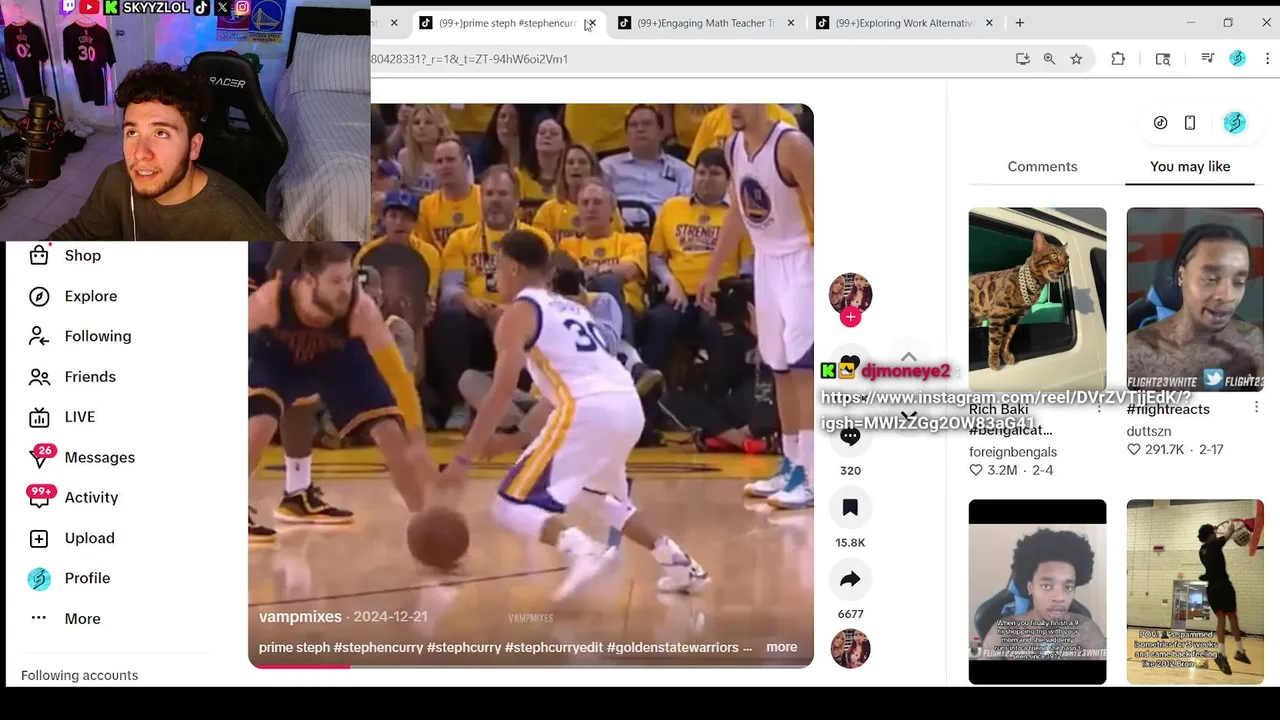The width and height of the screenshot is (1280, 720).
Task: Close the Exploring Work Alternatives tab
Action: pos(989,23)
